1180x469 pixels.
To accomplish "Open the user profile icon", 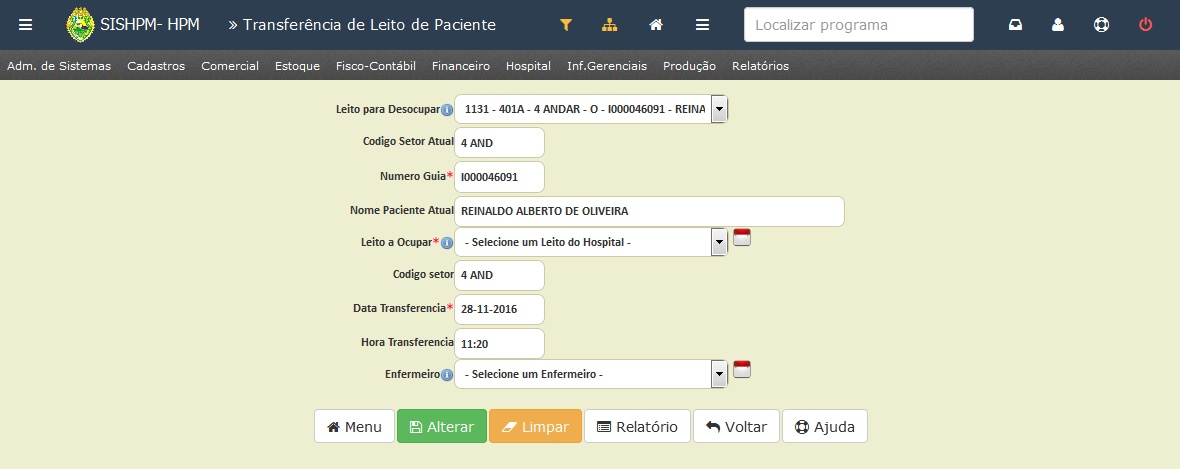I will tap(1058, 25).
